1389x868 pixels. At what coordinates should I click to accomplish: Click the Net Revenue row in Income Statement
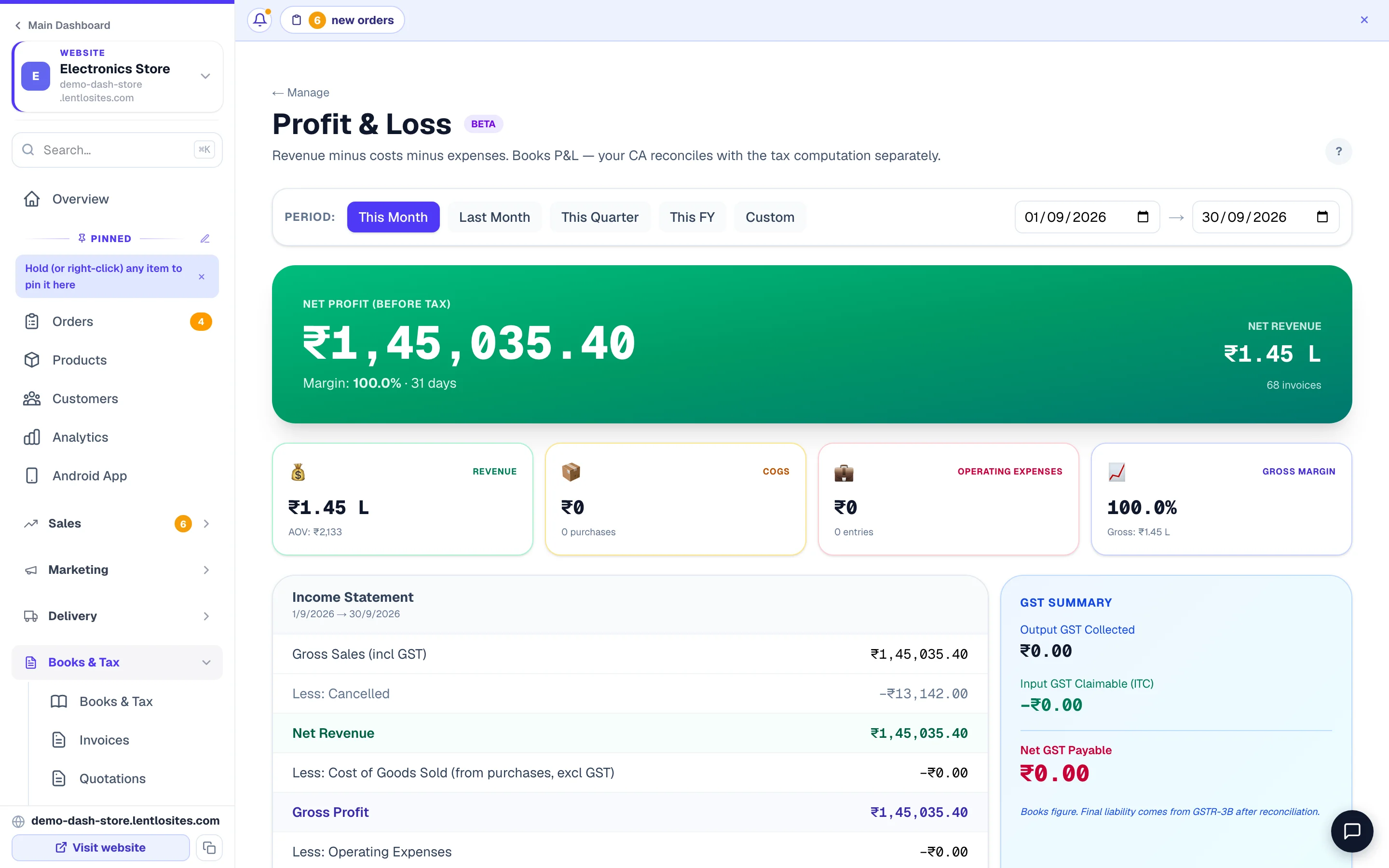630,733
